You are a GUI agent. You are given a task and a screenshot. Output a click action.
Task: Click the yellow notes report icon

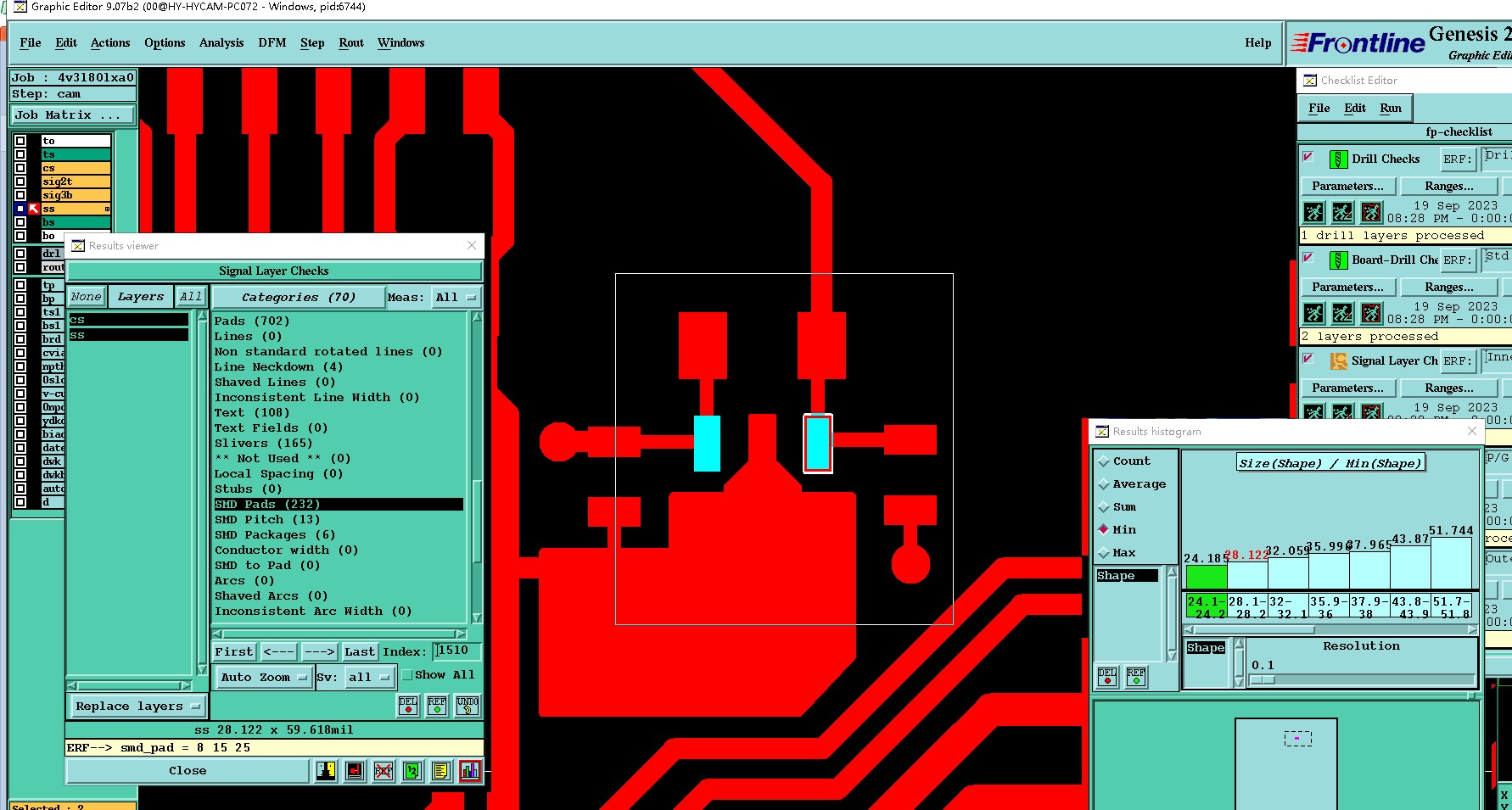coord(440,770)
